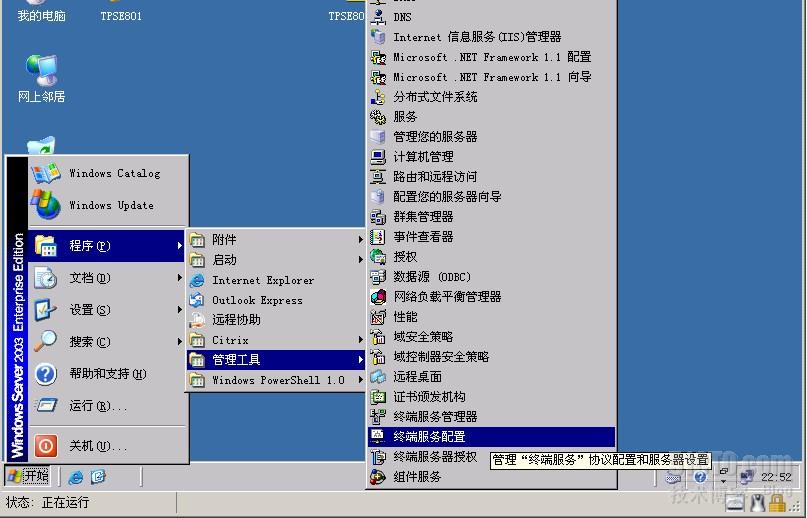The image size is (807, 518).
Task: Click 关机(U)... to shut down
Action: [109, 445]
